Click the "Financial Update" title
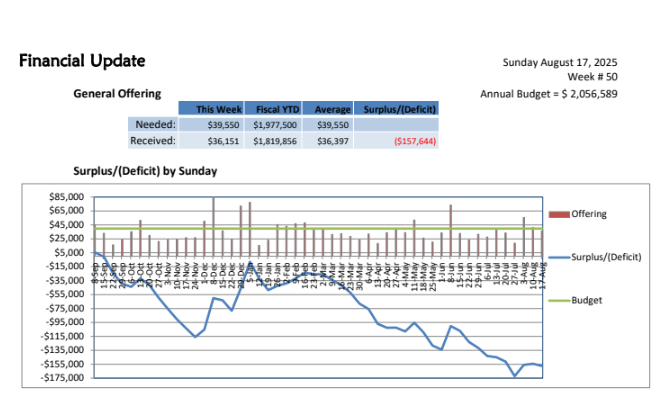Image resolution: width=666 pixels, height=393 pixels. point(82,61)
